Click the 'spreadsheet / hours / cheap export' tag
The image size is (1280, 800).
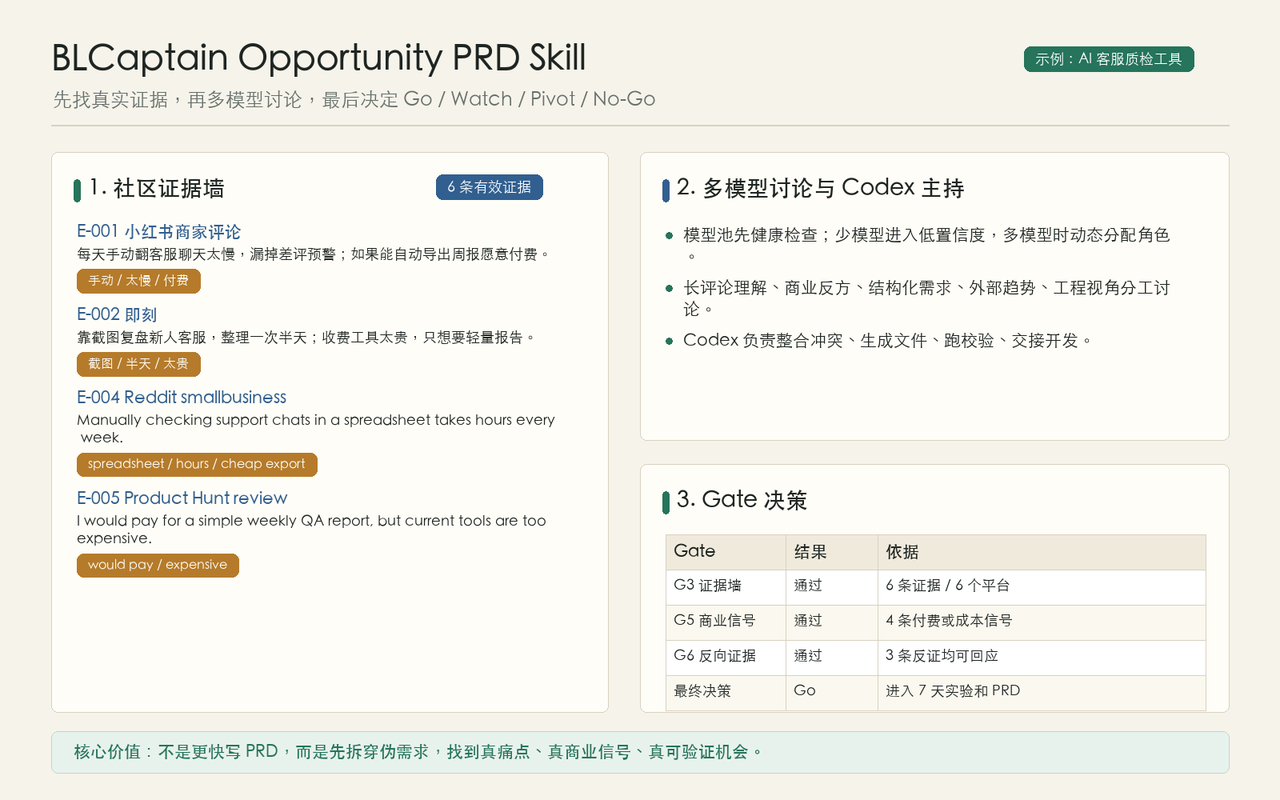tap(197, 464)
